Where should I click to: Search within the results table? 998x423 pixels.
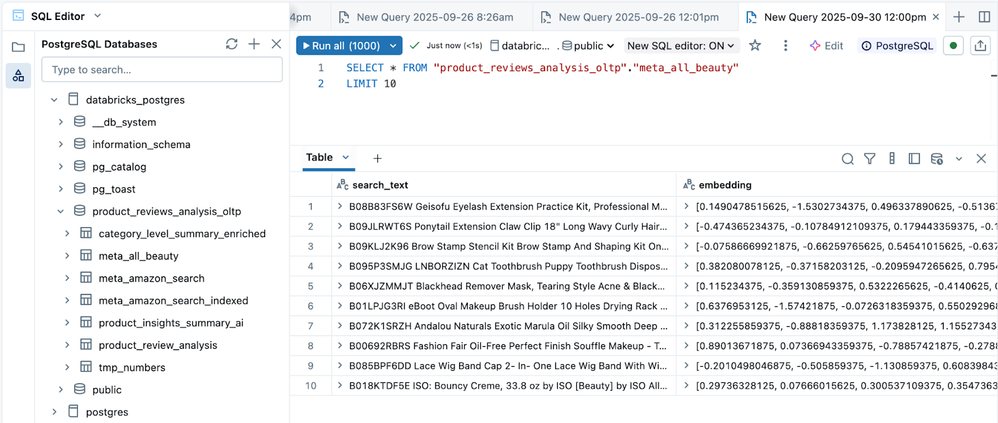point(847,159)
